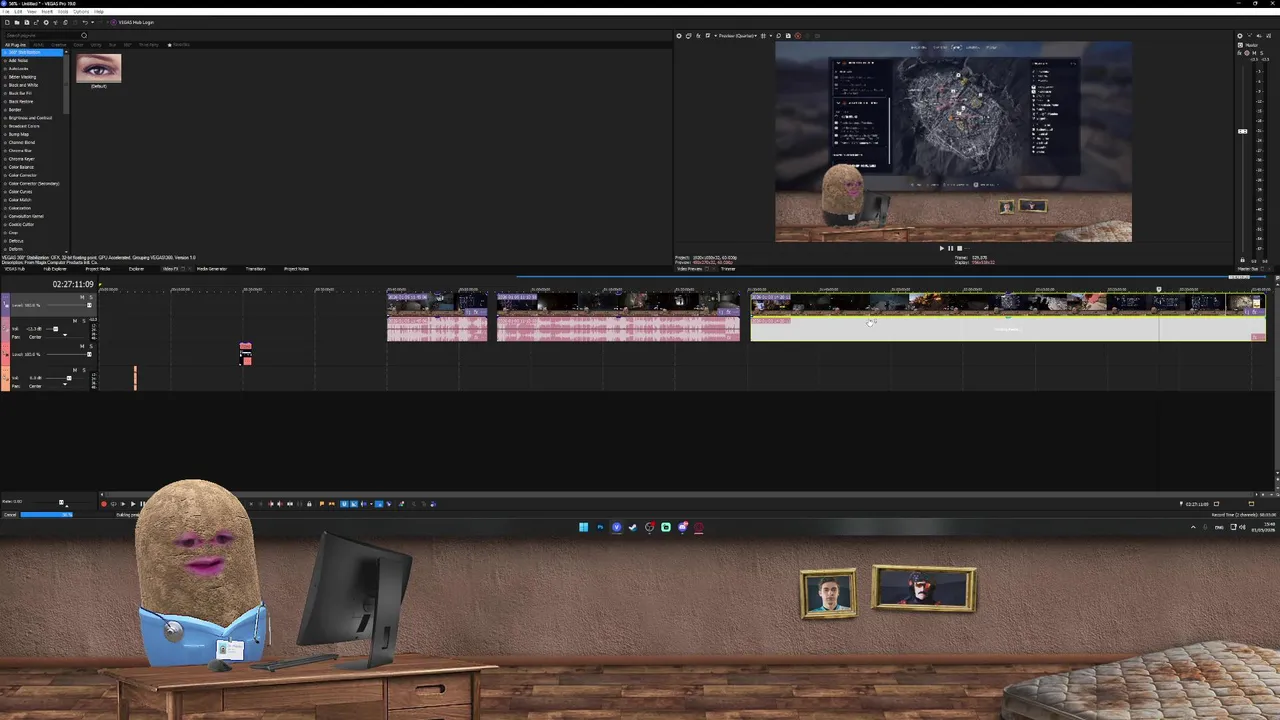Screen dimensions: 1280x720
Task: Click the Master bus volume fader
Action: coord(1243,131)
